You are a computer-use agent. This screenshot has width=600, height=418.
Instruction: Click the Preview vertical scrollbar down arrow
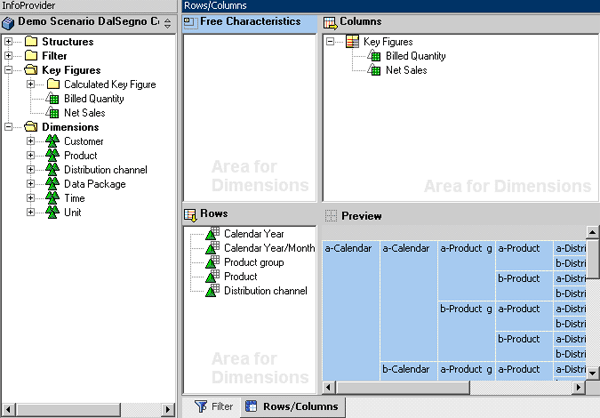pos(592,372)
